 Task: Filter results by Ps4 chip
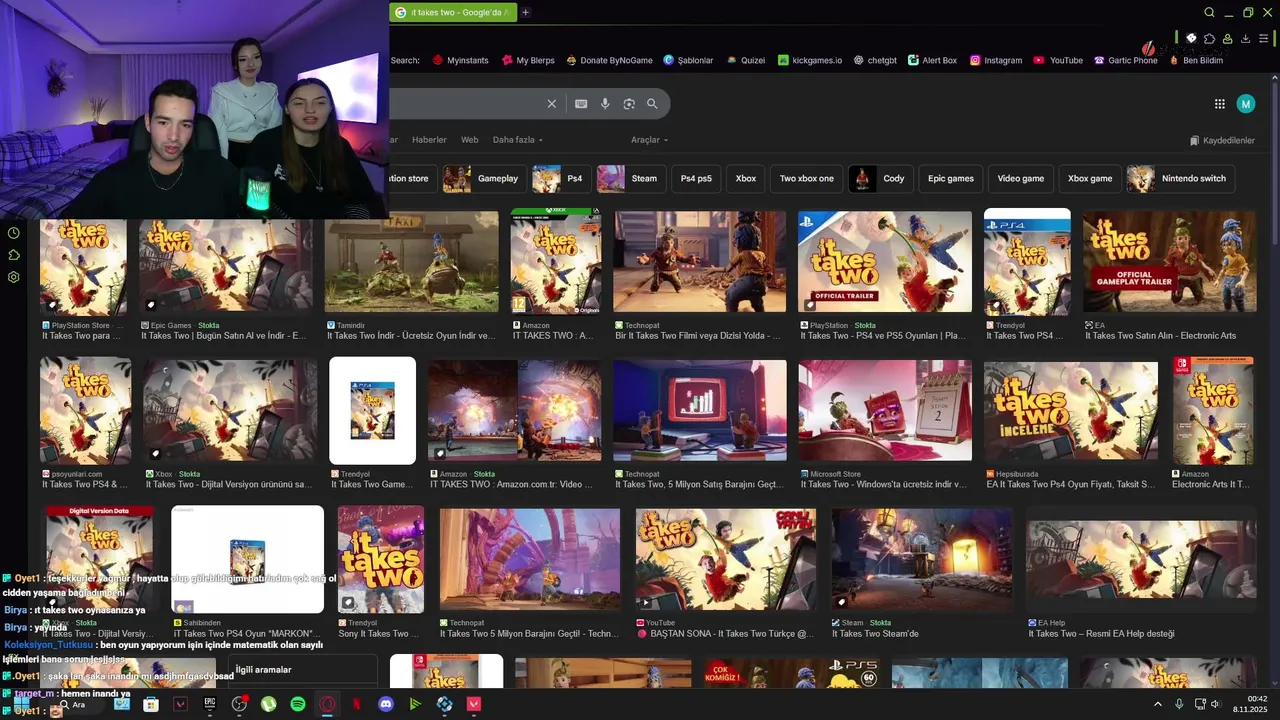click(x=561, y=179)
